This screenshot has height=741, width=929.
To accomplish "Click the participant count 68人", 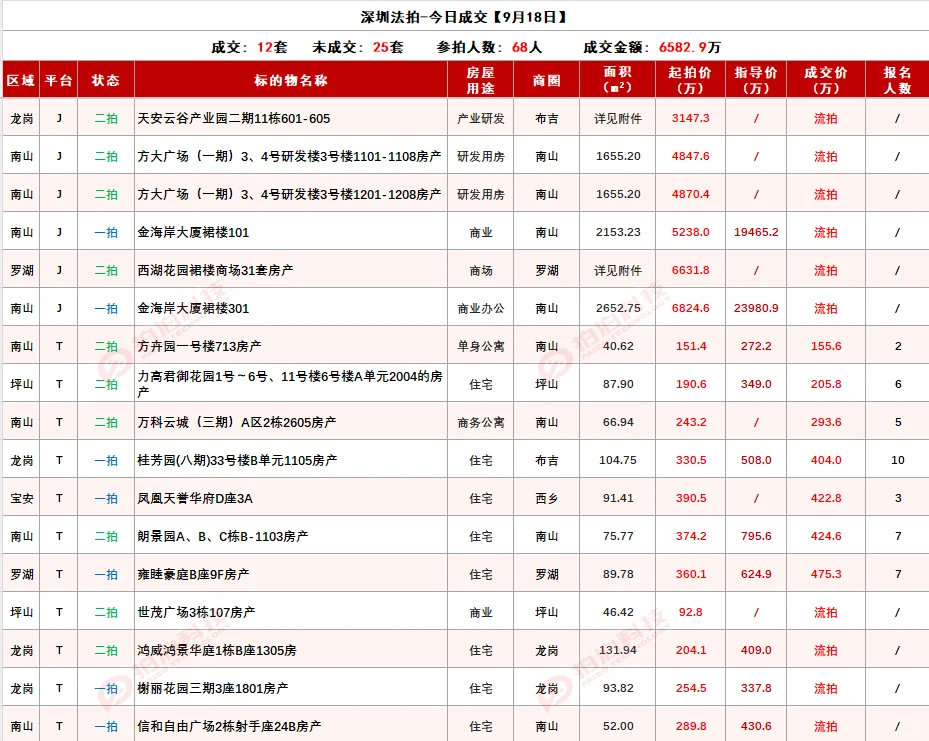I will (527, 47).
